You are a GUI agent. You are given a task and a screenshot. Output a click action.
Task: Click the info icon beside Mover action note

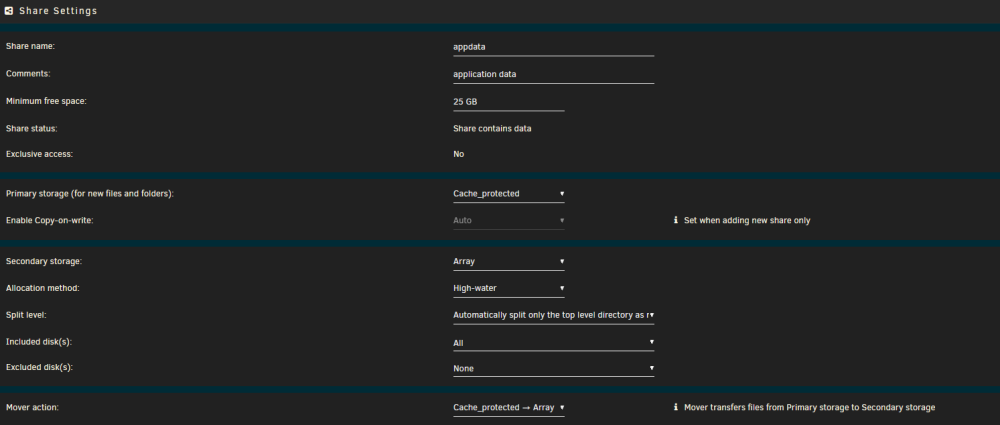[675, 407]
